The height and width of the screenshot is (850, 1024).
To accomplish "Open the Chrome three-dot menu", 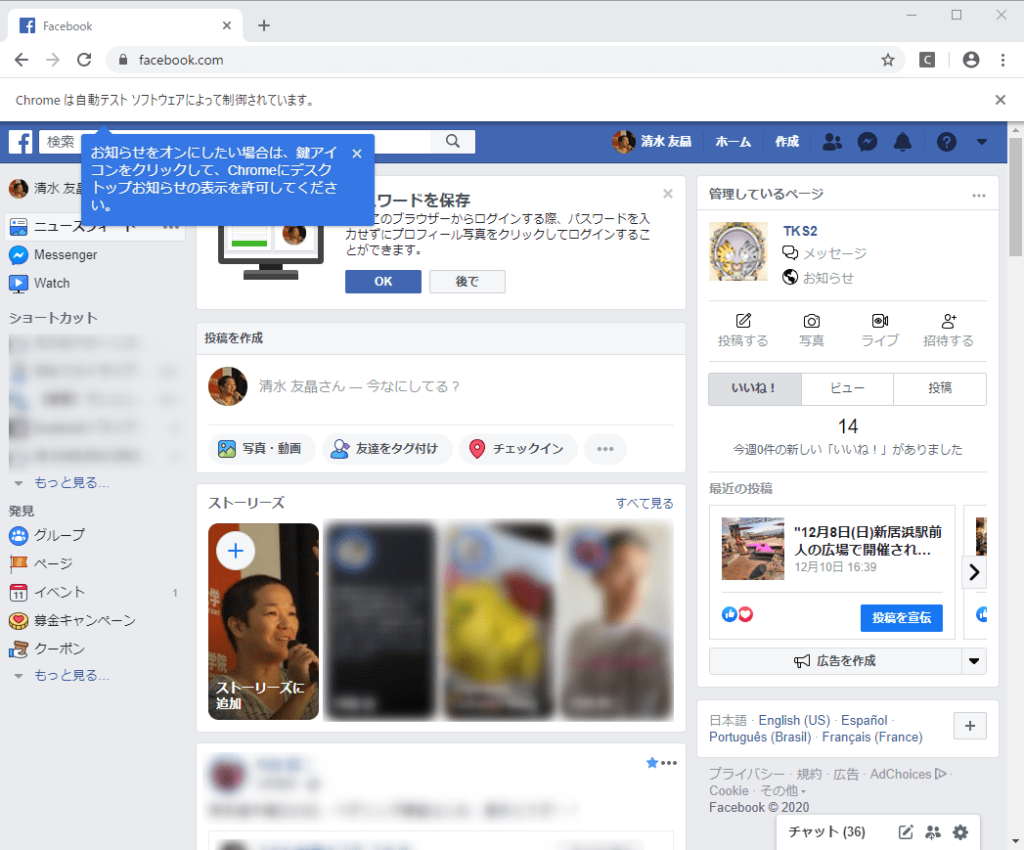I will point(1003,60).
